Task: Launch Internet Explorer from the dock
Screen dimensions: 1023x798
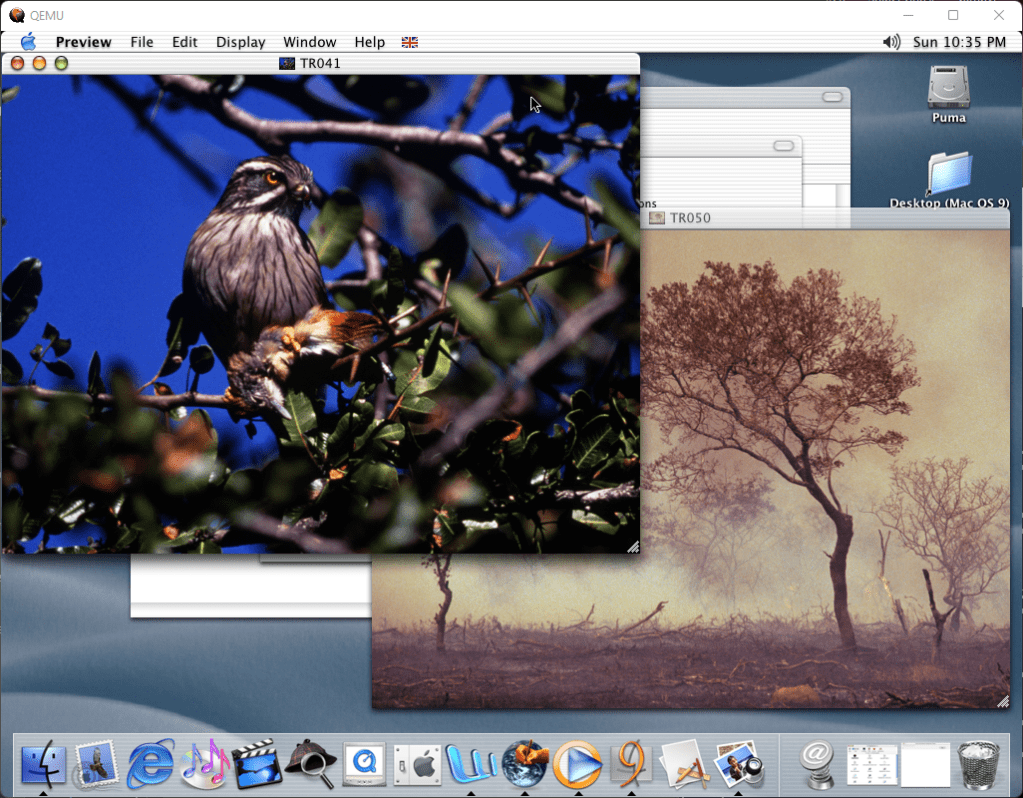Action: point(150,765)
